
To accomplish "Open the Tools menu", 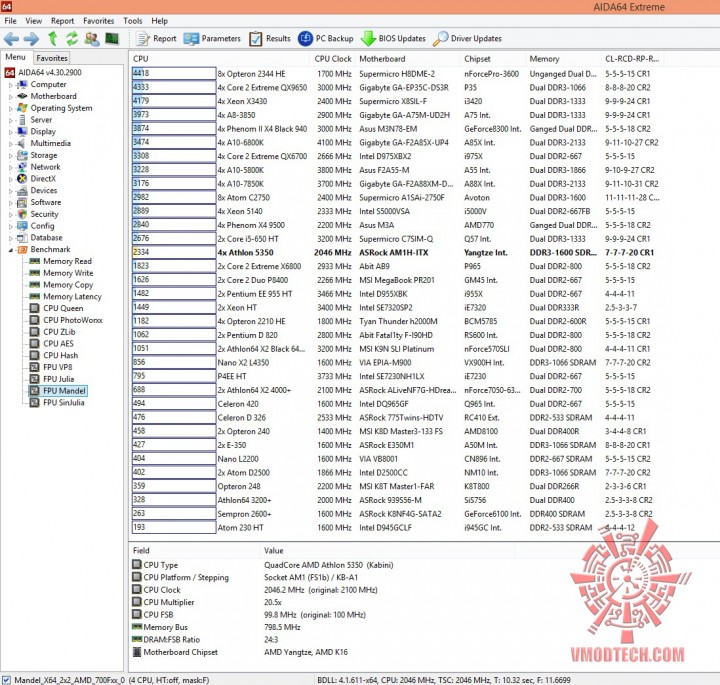I will [133, 21].
